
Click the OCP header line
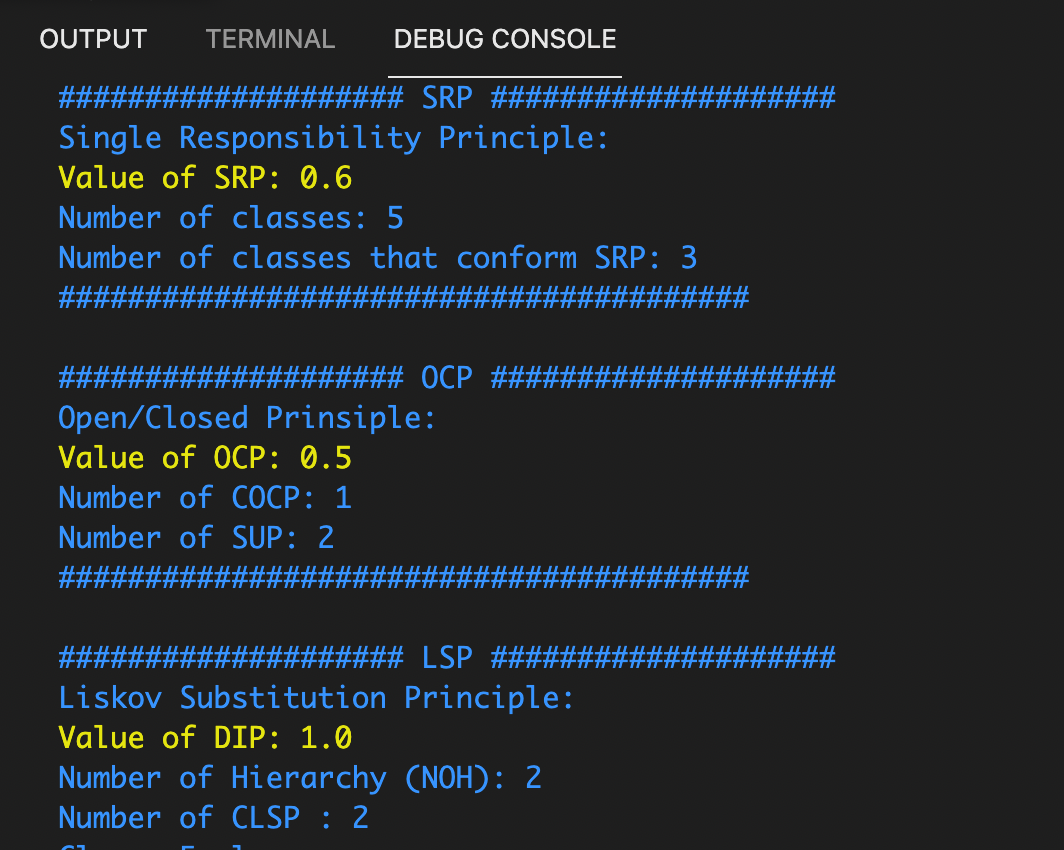point(447,379)
